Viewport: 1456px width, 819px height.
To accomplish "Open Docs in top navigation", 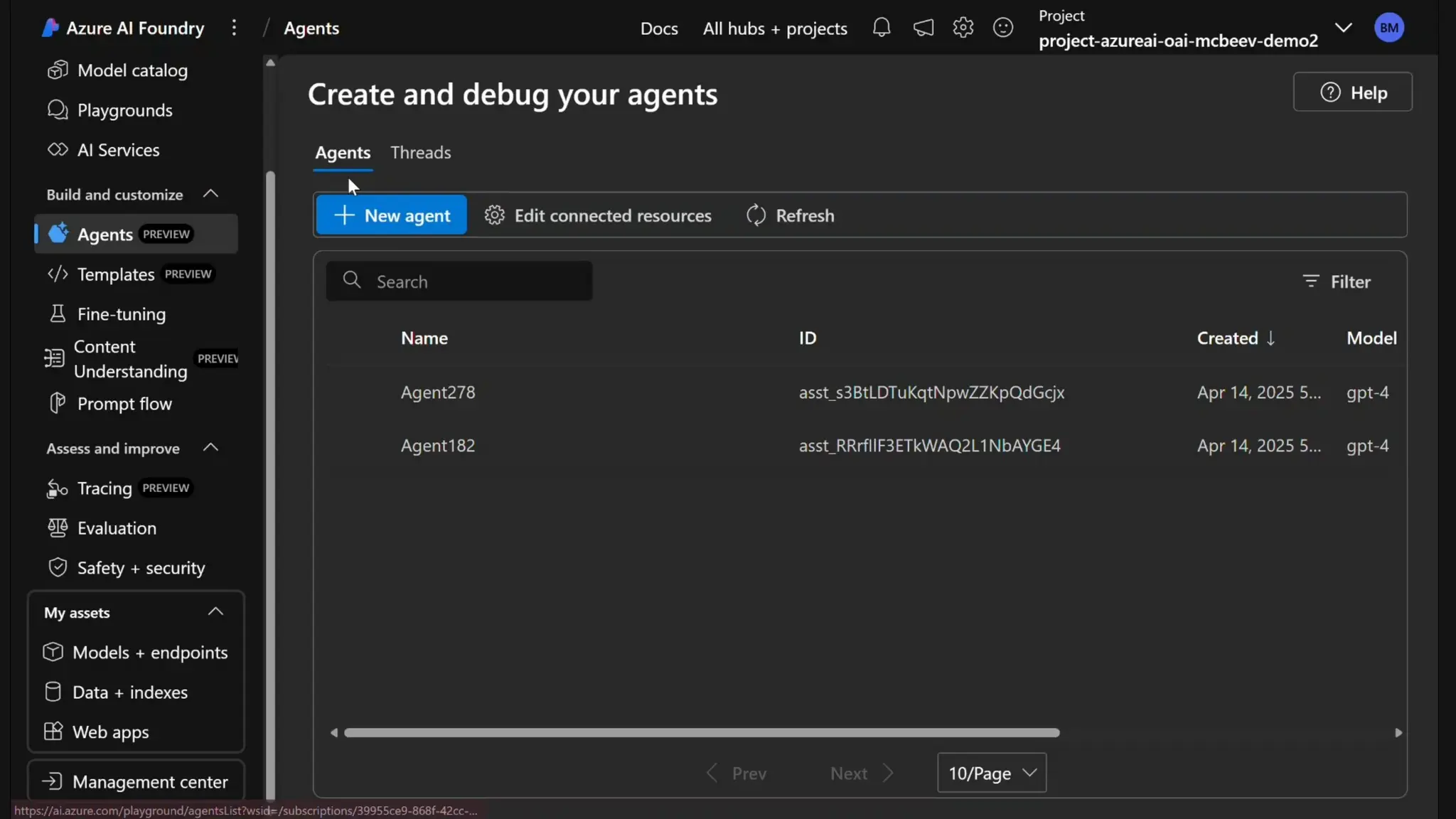I will point(658,28).
